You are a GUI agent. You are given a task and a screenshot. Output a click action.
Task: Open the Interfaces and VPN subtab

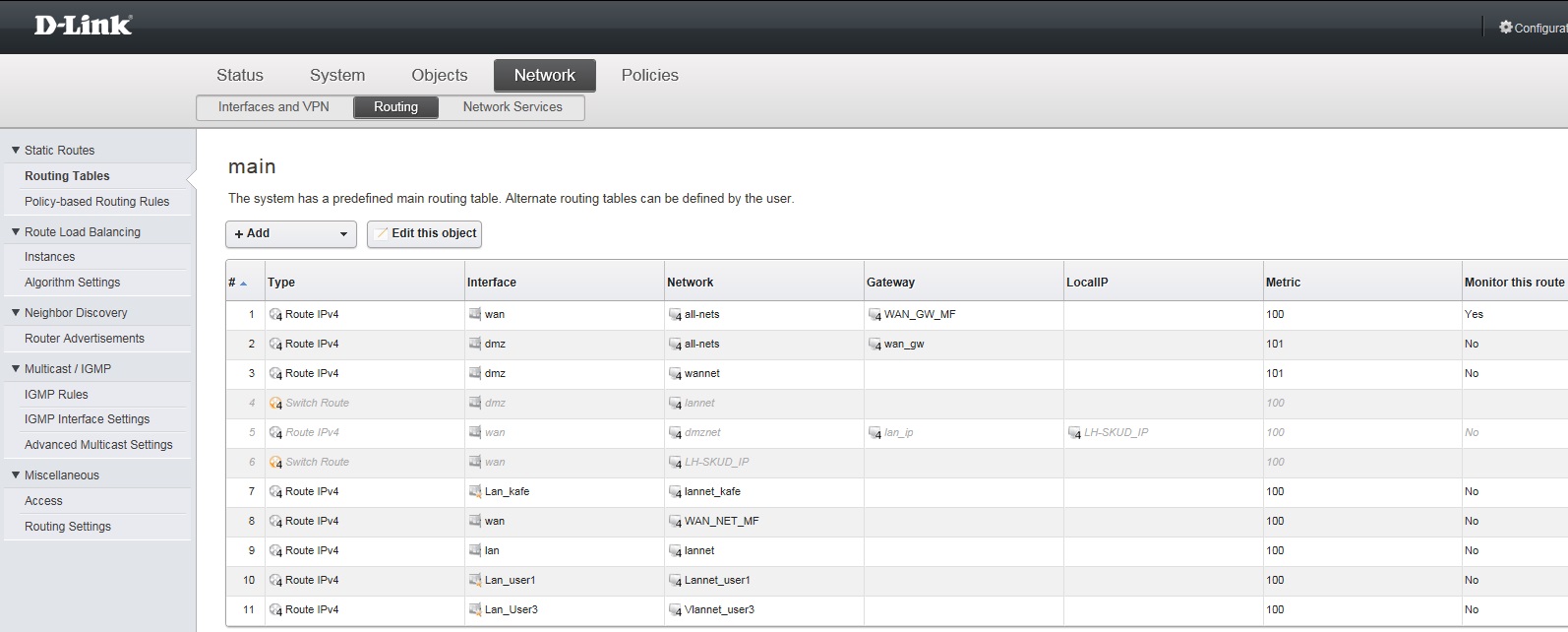273,107
